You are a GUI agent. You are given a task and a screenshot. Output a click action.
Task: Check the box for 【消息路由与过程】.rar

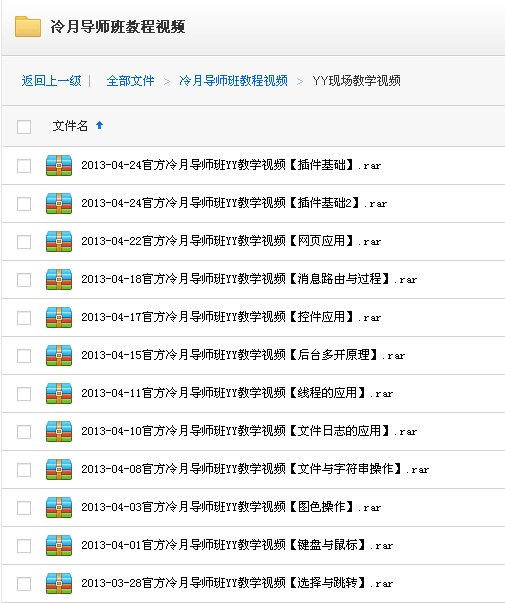pos(24,280)
